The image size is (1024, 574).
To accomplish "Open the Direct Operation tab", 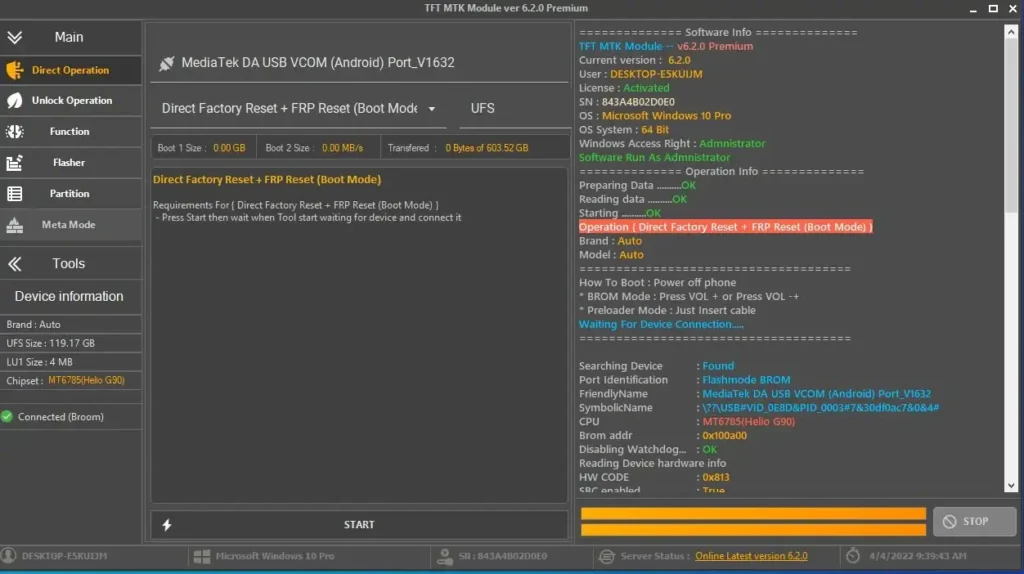I will 71,70.
